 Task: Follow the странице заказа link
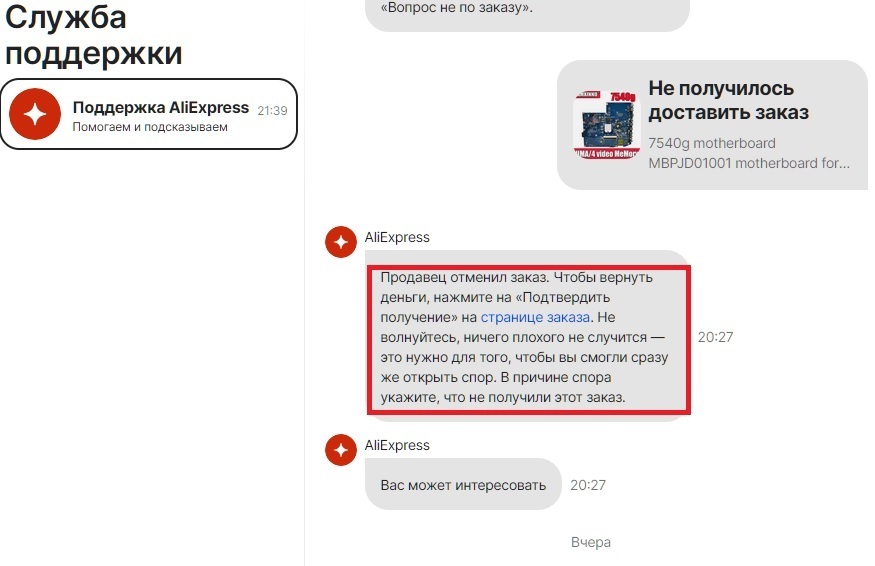535,317
